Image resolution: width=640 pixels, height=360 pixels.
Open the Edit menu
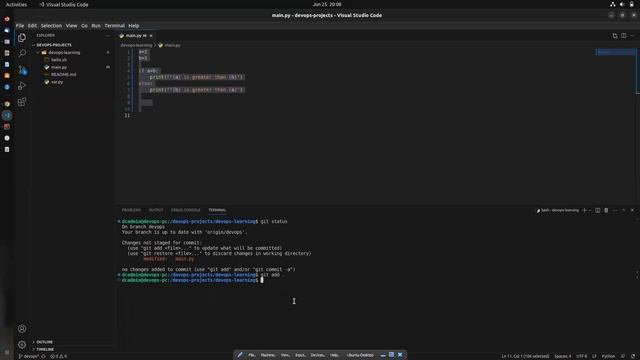tap(32, 25)
